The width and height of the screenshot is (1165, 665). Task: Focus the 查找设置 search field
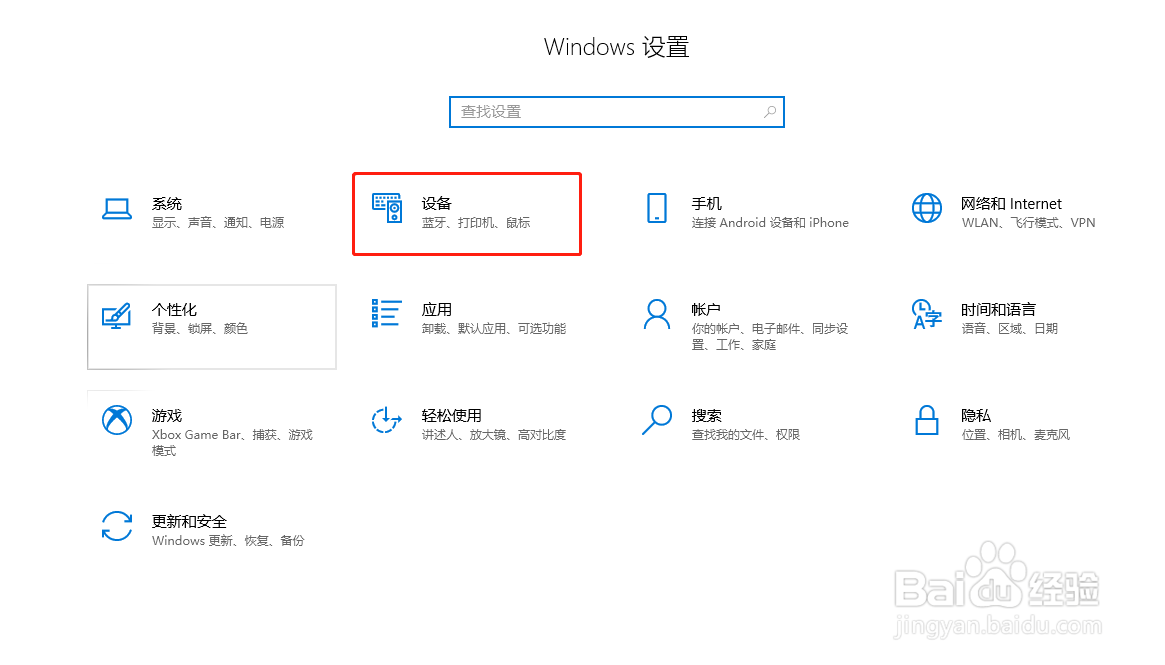tap(617, 112)
